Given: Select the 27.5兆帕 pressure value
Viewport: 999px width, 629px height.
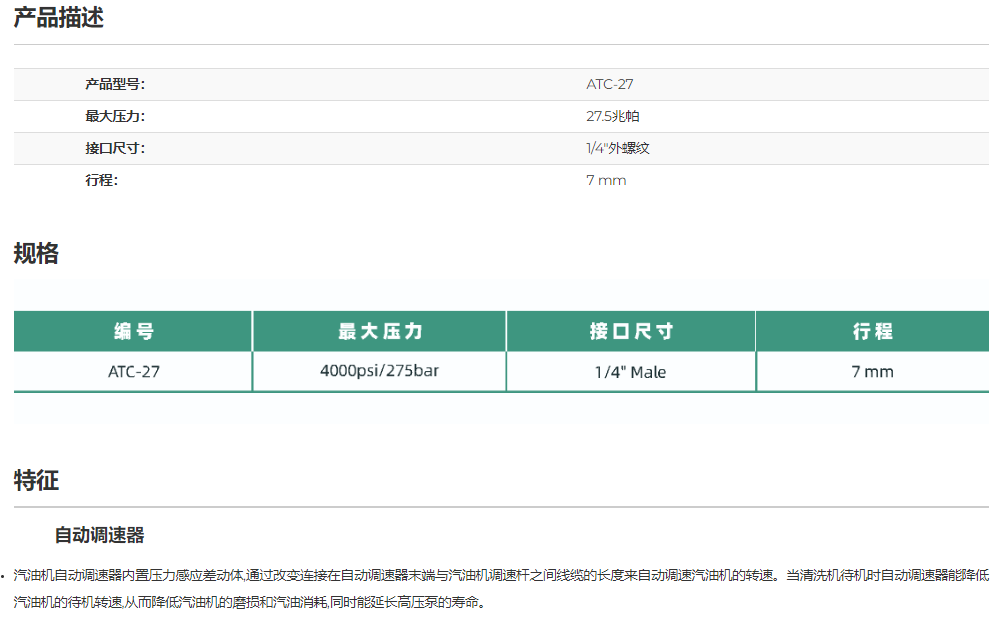Looking at the screenshot, I should pyautogui.click(x=612, y=116).
